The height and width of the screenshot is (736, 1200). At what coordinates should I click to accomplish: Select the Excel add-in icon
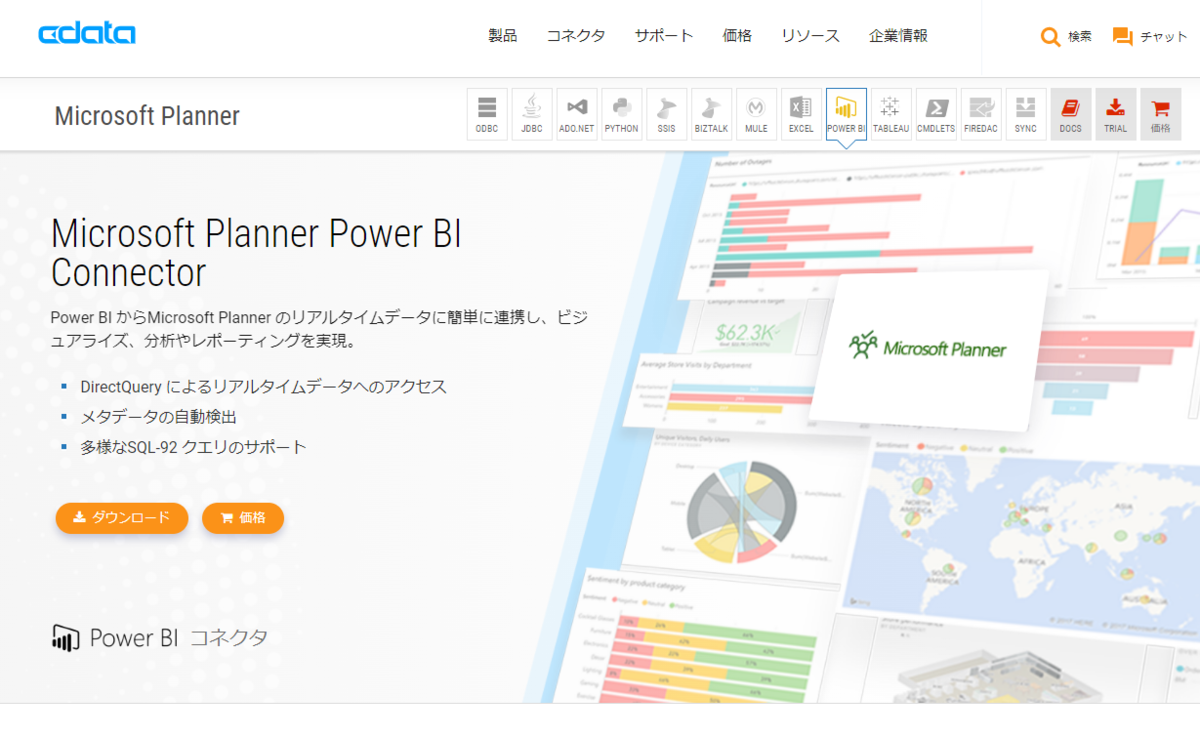[x=801, y=114]
